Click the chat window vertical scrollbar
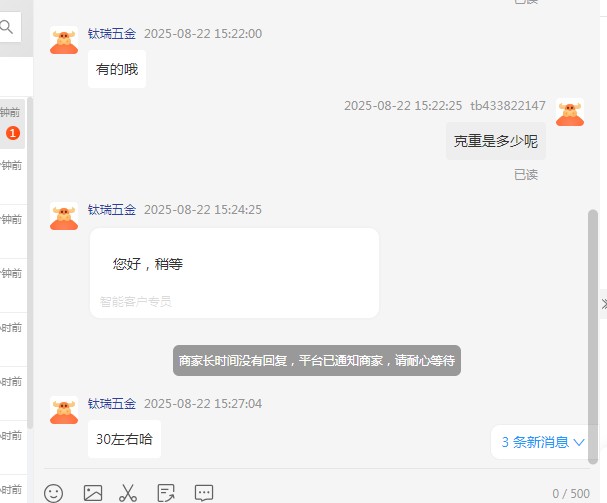 point(593,336)
